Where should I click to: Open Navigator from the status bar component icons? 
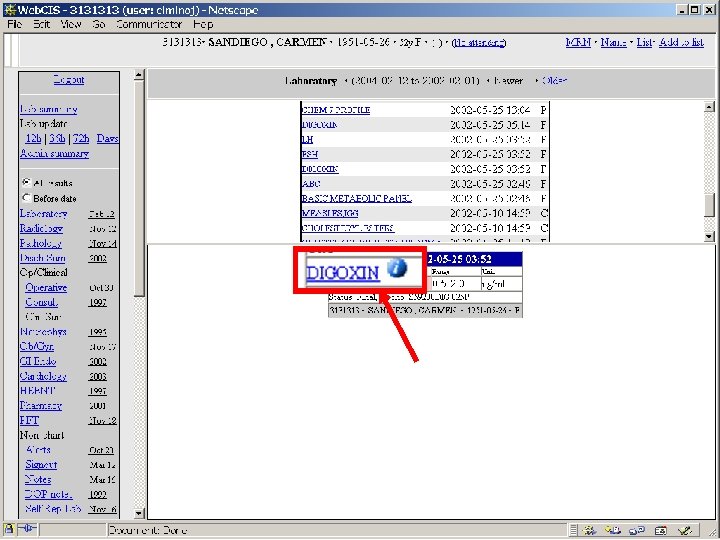pos(589,530)
